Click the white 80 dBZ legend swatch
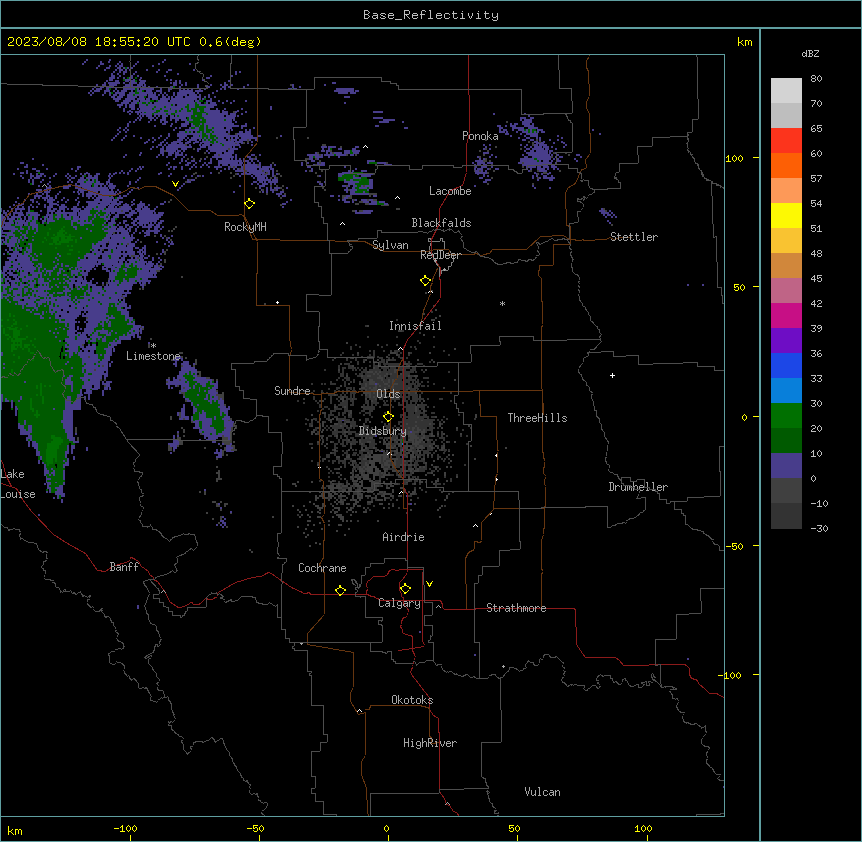 (x=786, y=90)
